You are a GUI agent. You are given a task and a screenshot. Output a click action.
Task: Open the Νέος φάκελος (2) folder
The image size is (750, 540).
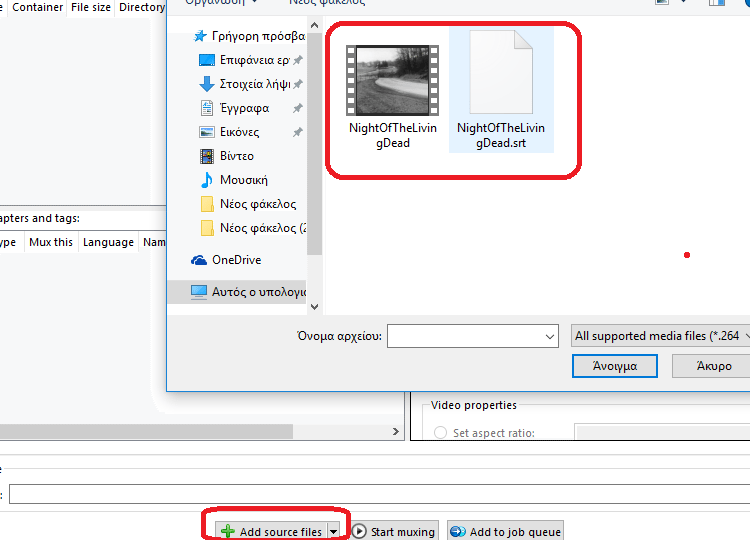[x=252, y=228]
